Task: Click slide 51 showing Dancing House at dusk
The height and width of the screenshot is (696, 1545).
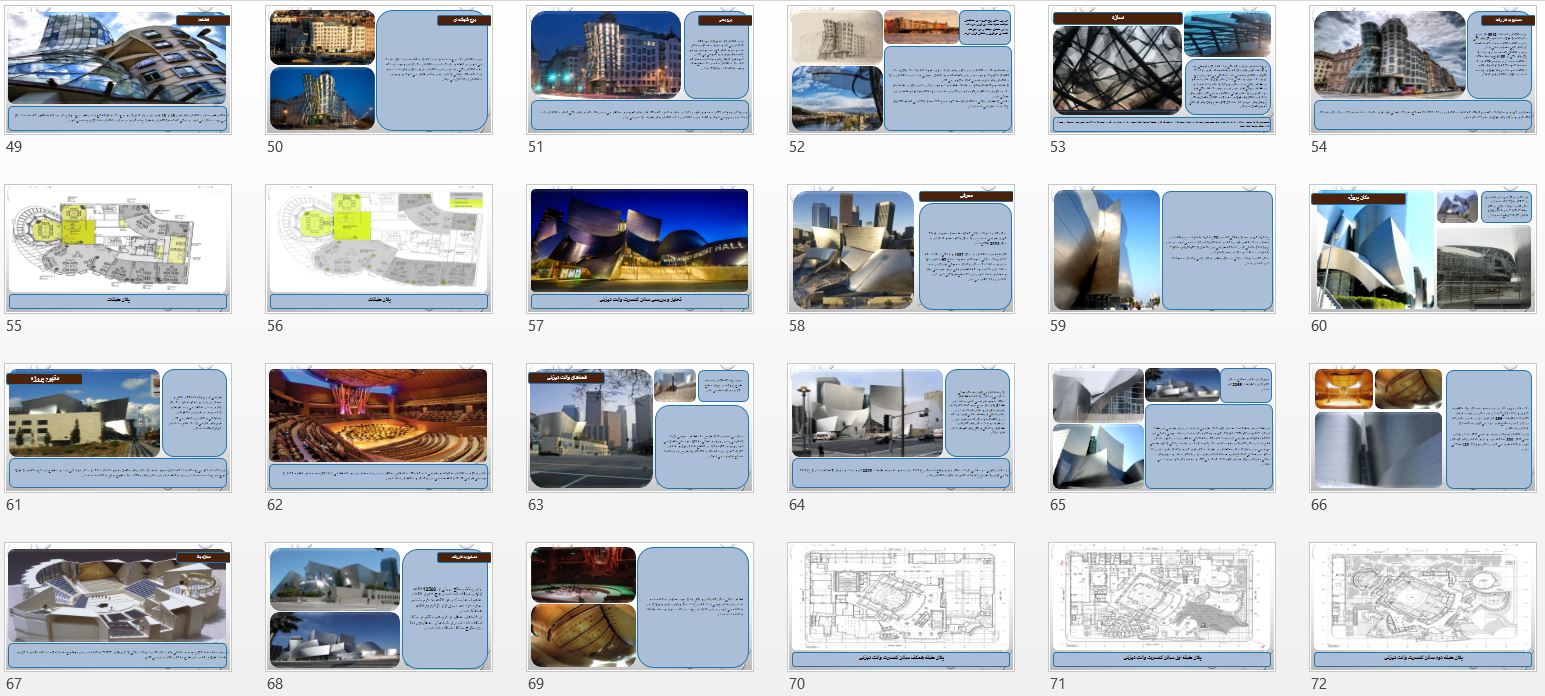Action: coord(640,70)
